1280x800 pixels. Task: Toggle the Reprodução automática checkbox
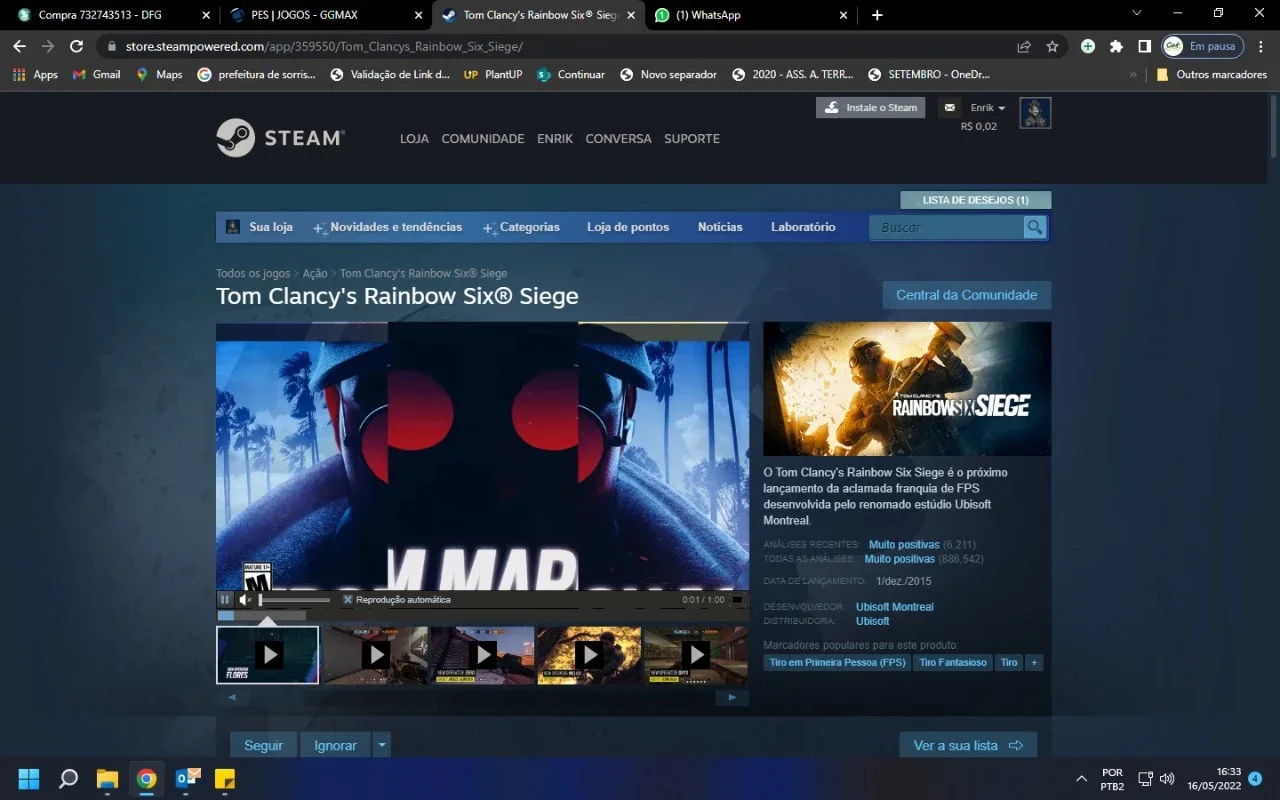click(x=348, y=600)
